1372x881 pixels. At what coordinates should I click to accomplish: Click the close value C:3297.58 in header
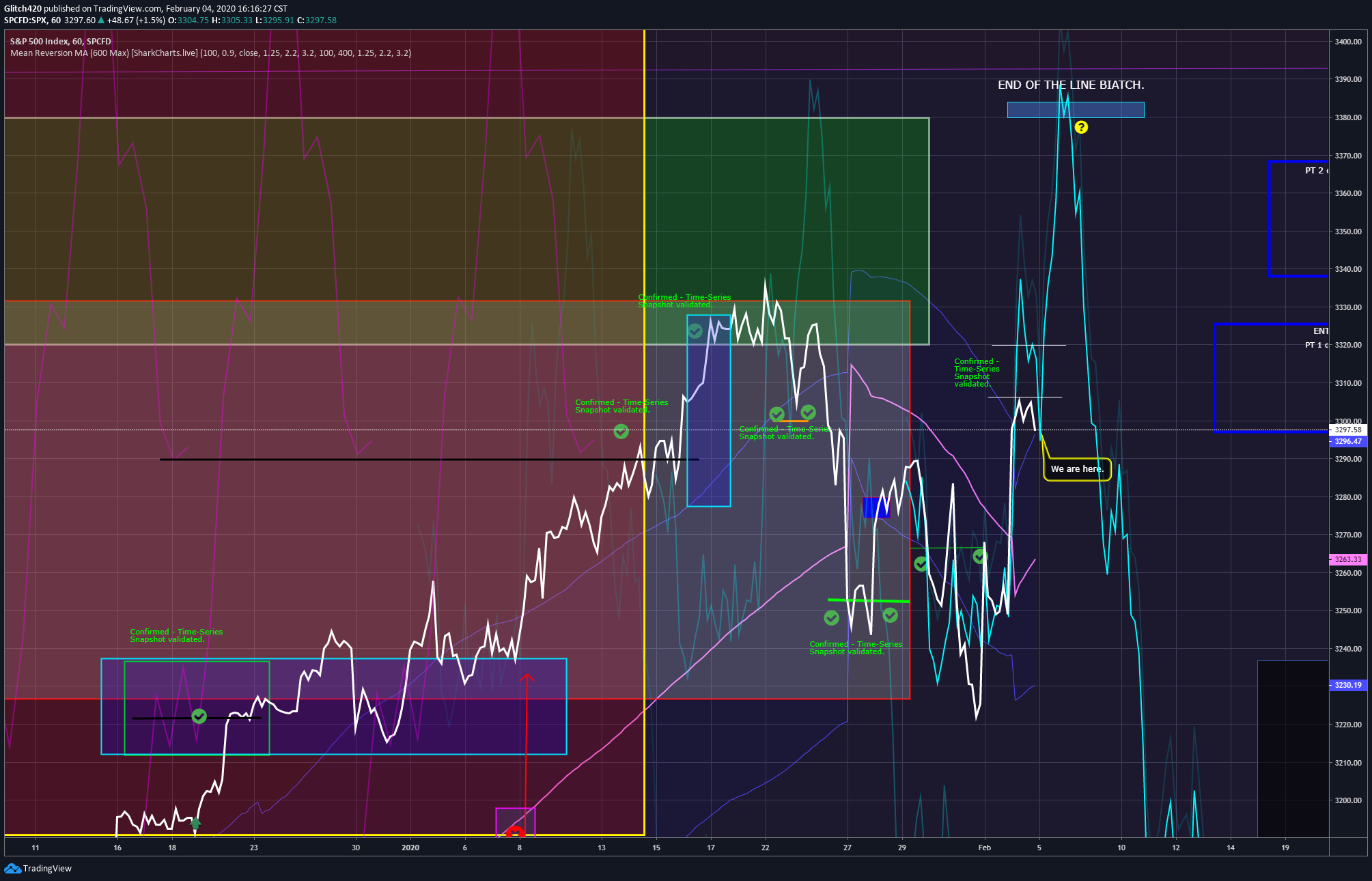point(317,20)
